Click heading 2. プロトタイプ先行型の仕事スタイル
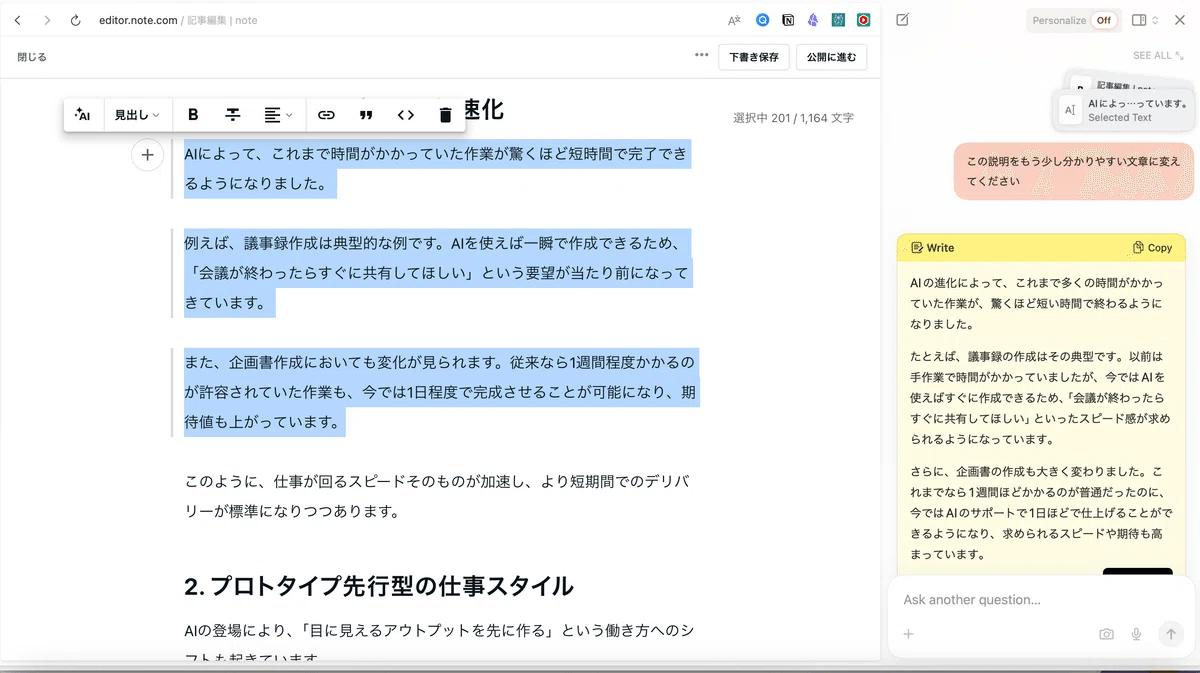 coord(379,586)
